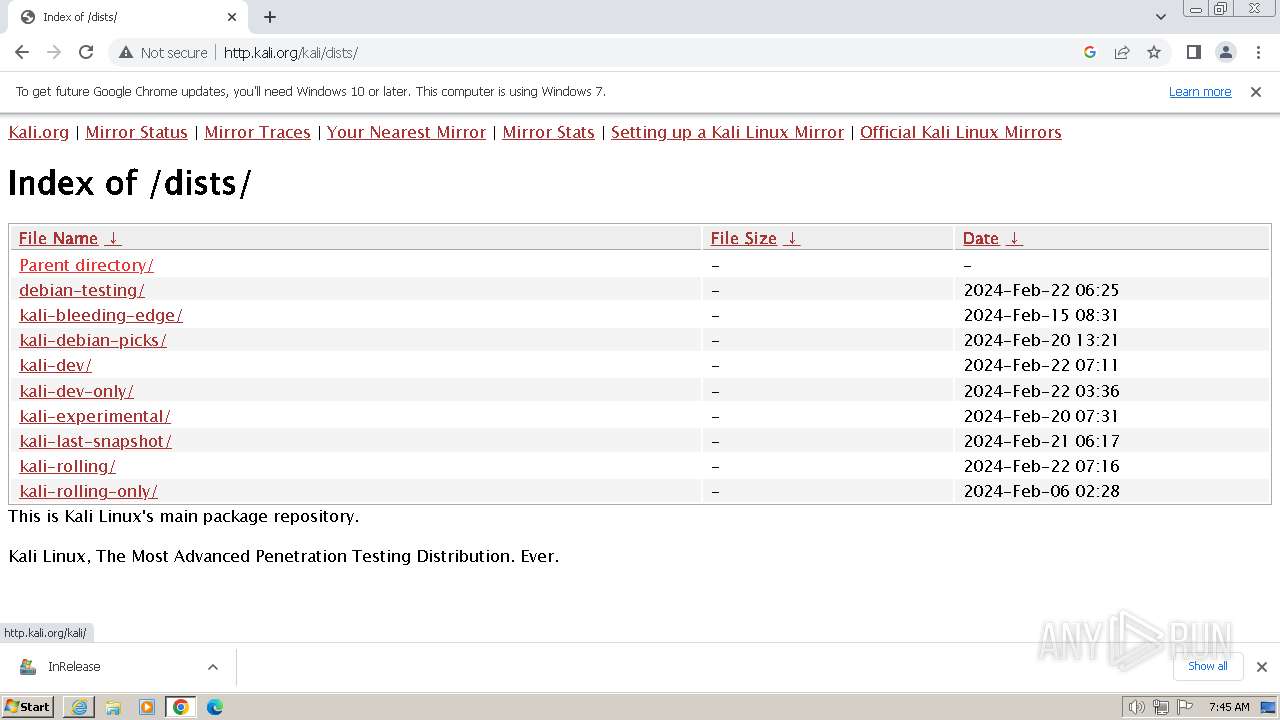Open the kali-bleeding-edge/ directory

pos(101,315)
